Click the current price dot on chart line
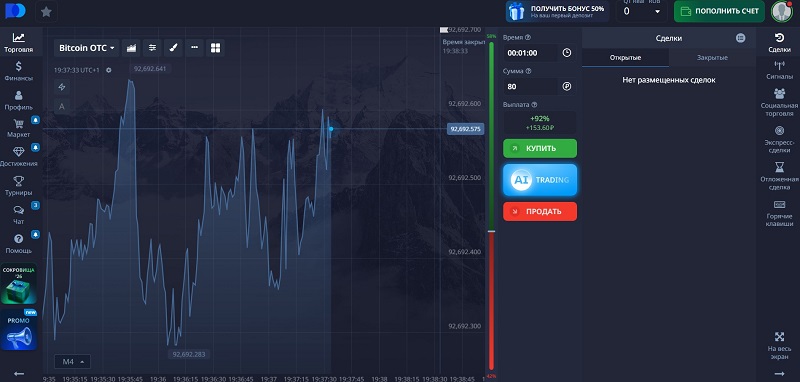The width and height of the screenshot is (800, 382). [331, 129]
